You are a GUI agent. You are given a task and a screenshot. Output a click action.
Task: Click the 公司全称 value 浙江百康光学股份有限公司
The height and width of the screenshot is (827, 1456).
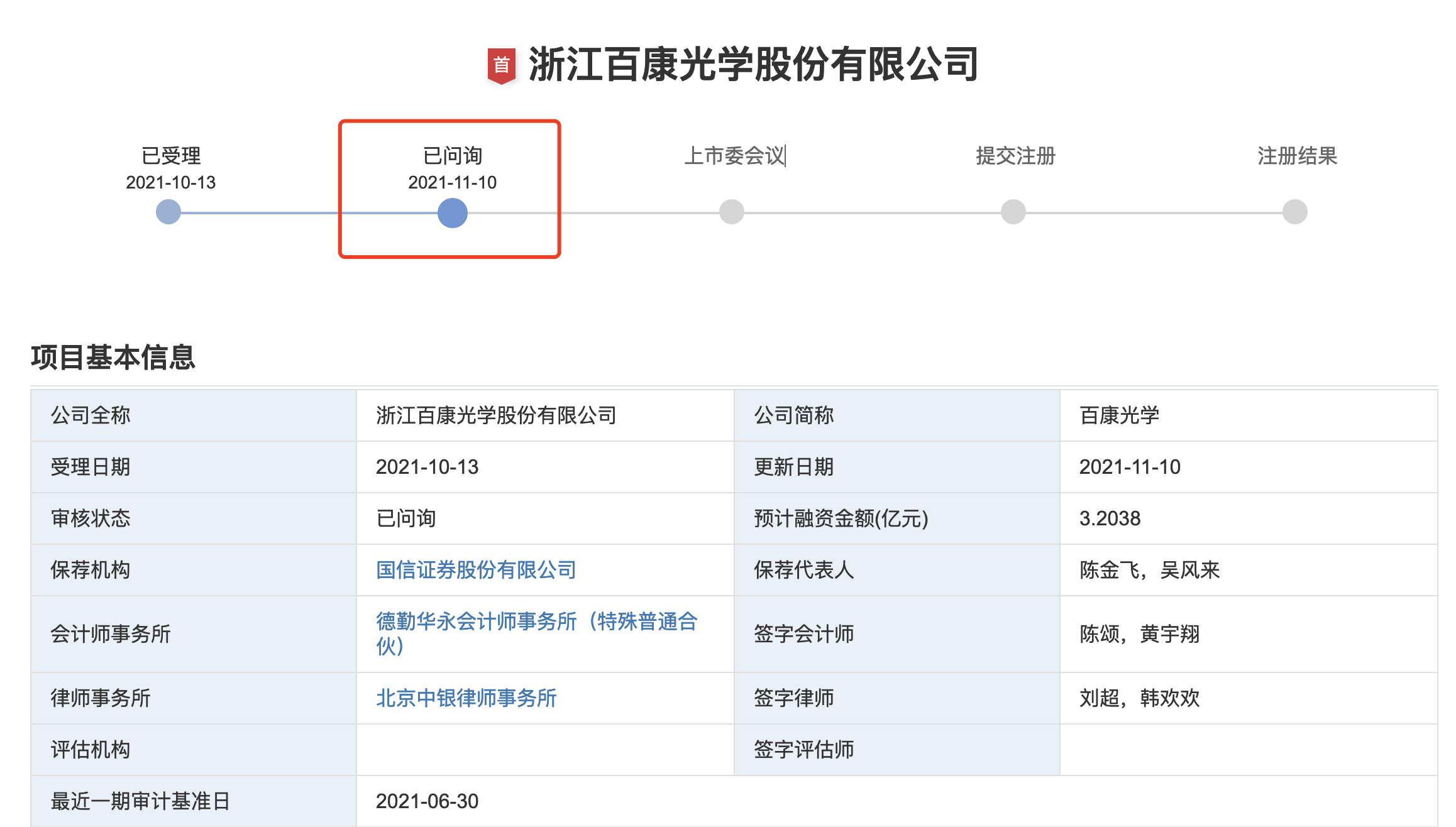click(496, 415)
